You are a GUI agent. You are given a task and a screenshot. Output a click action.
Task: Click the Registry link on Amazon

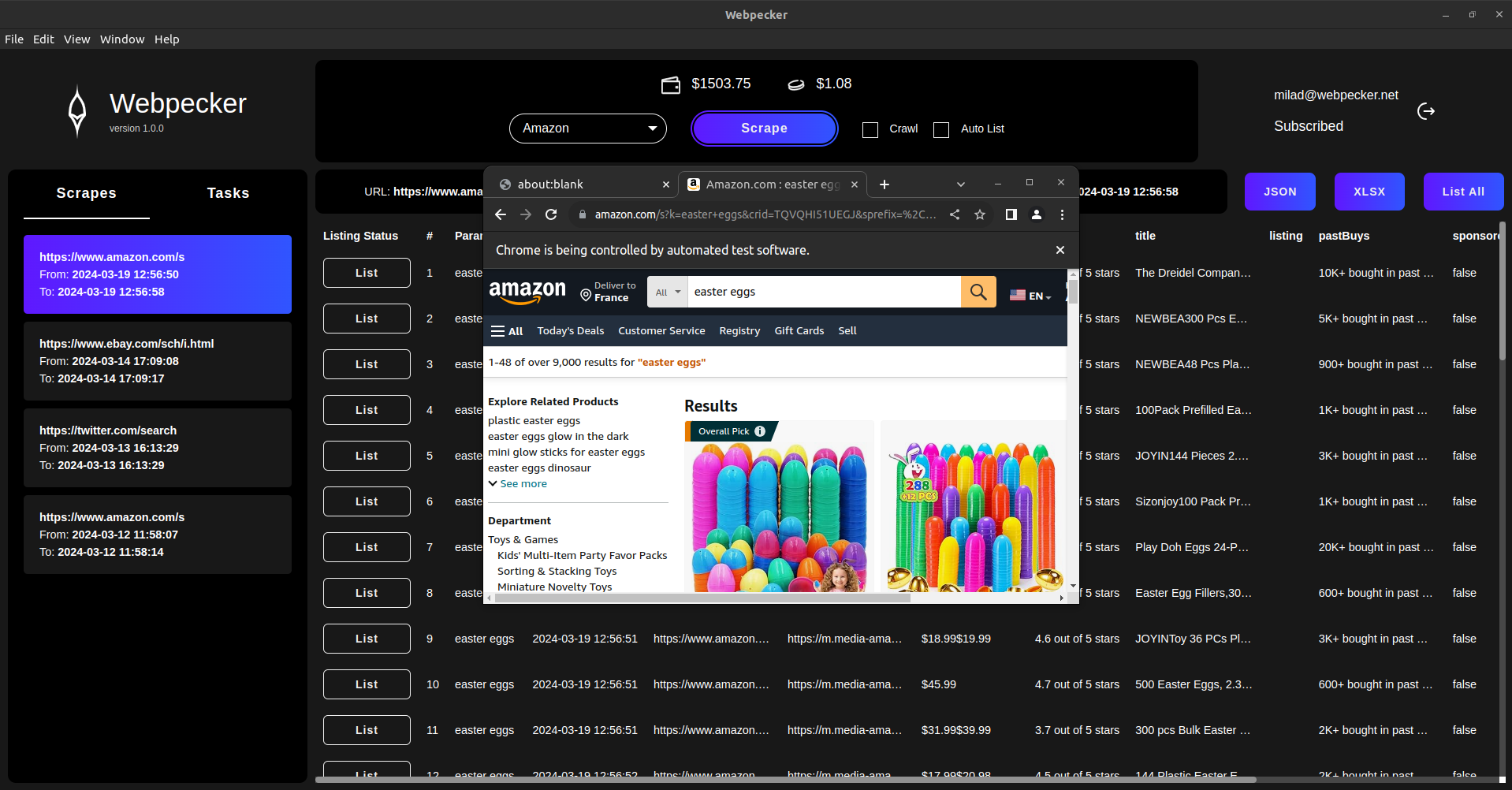tap(739, 331)
